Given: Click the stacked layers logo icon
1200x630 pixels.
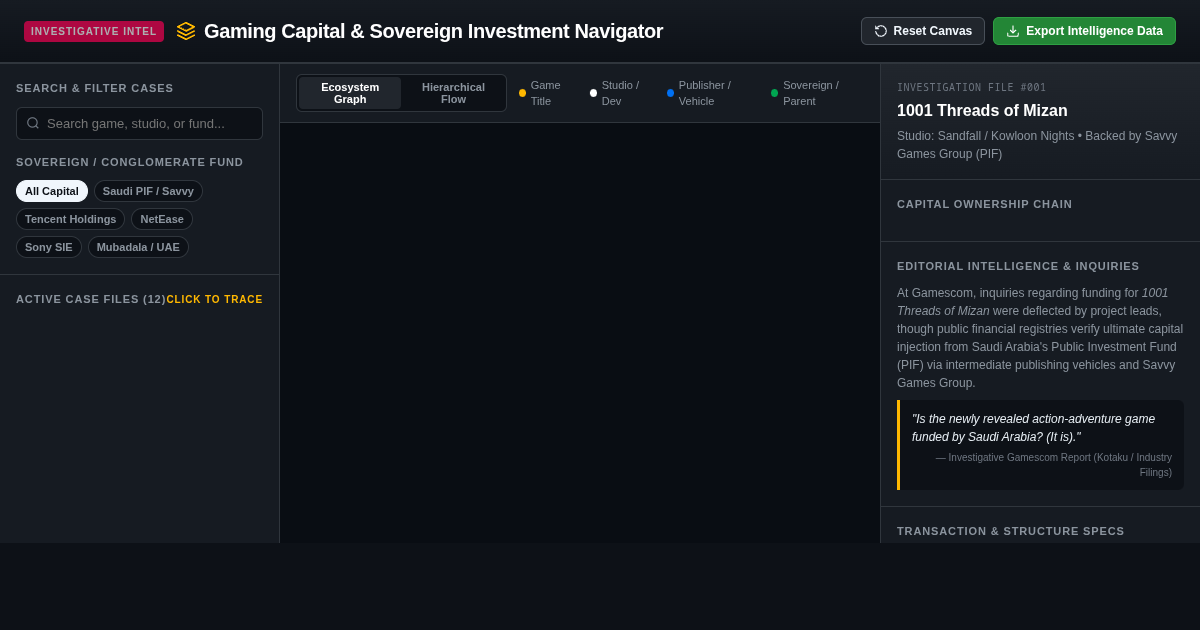Looking at the screenshot, I should (x=186, y=31).
